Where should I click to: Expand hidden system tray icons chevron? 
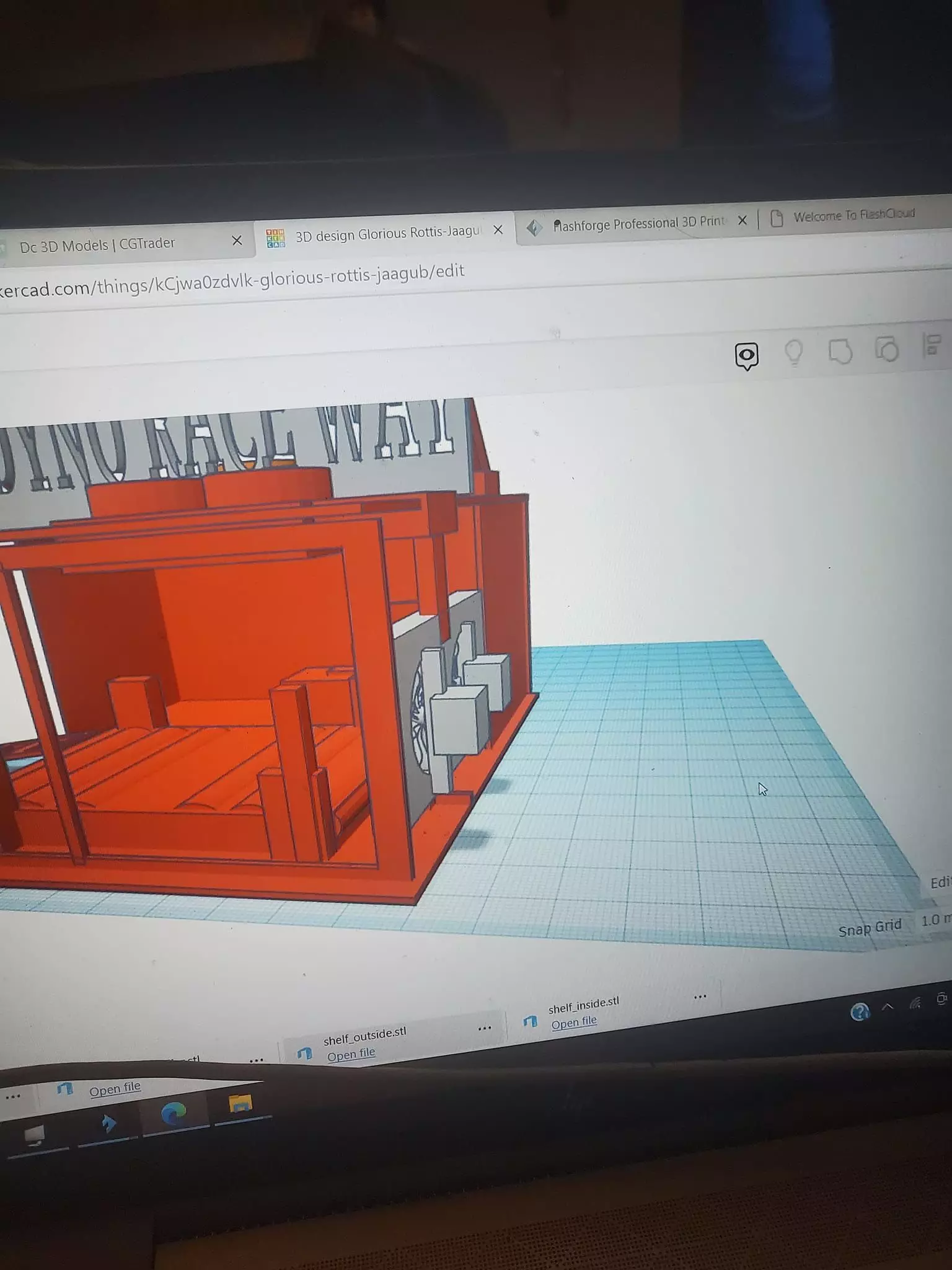[x=887, y=1006]
